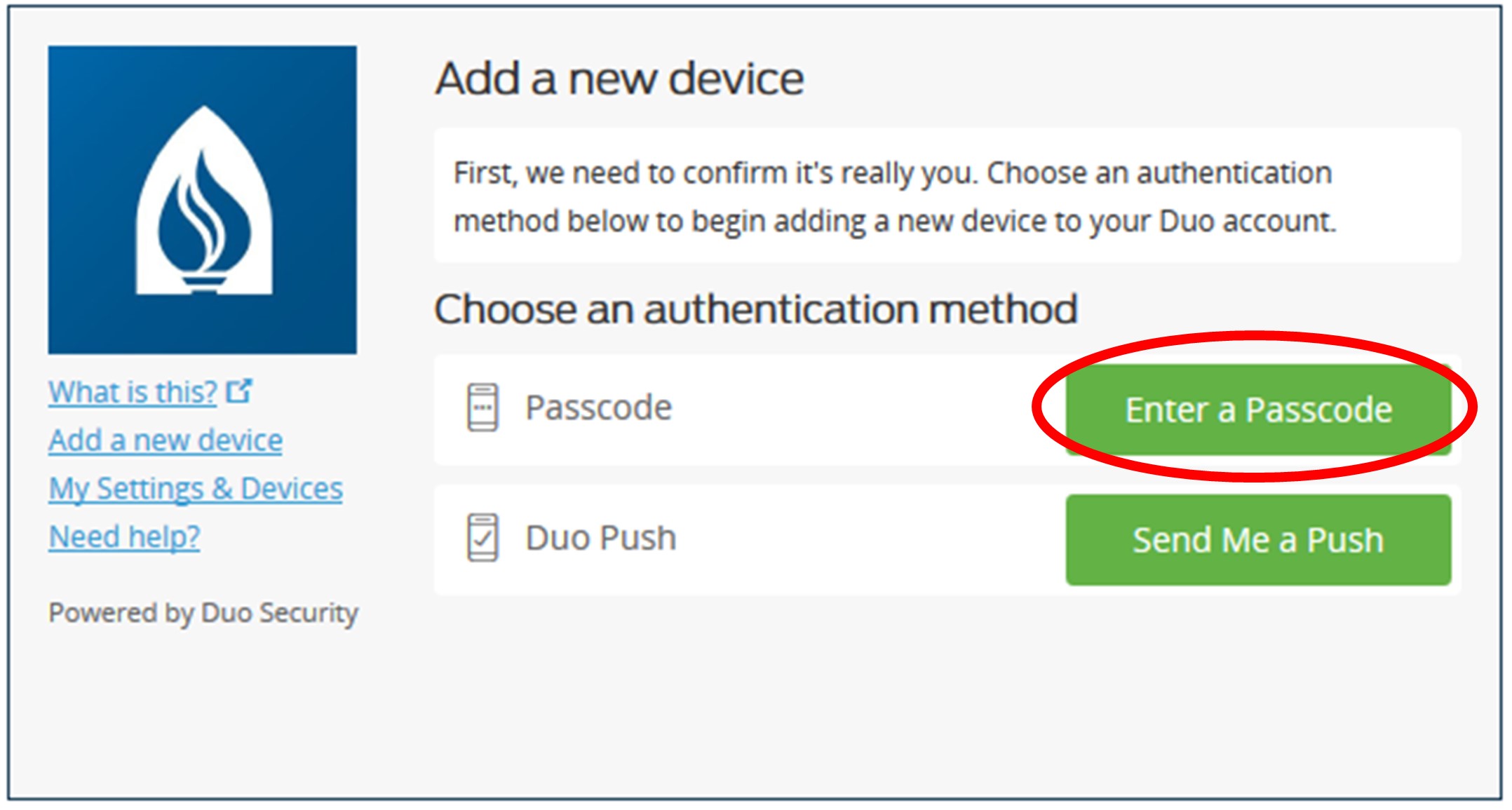Go to My Settings & Devices
Screen dimensions: 1512x810
pyautogui.click(x=196, y=489)
